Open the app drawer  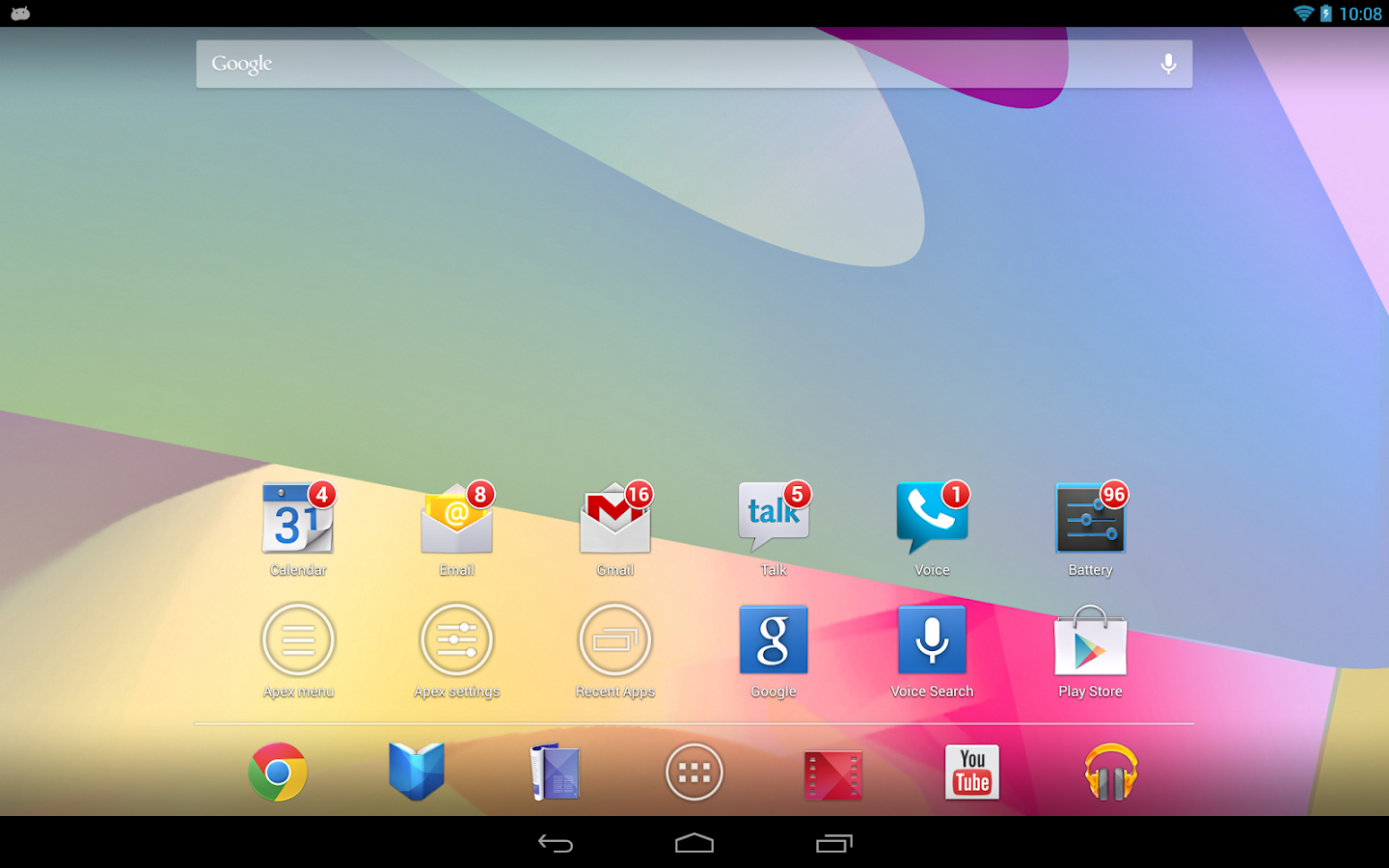[x=694, y=772]
